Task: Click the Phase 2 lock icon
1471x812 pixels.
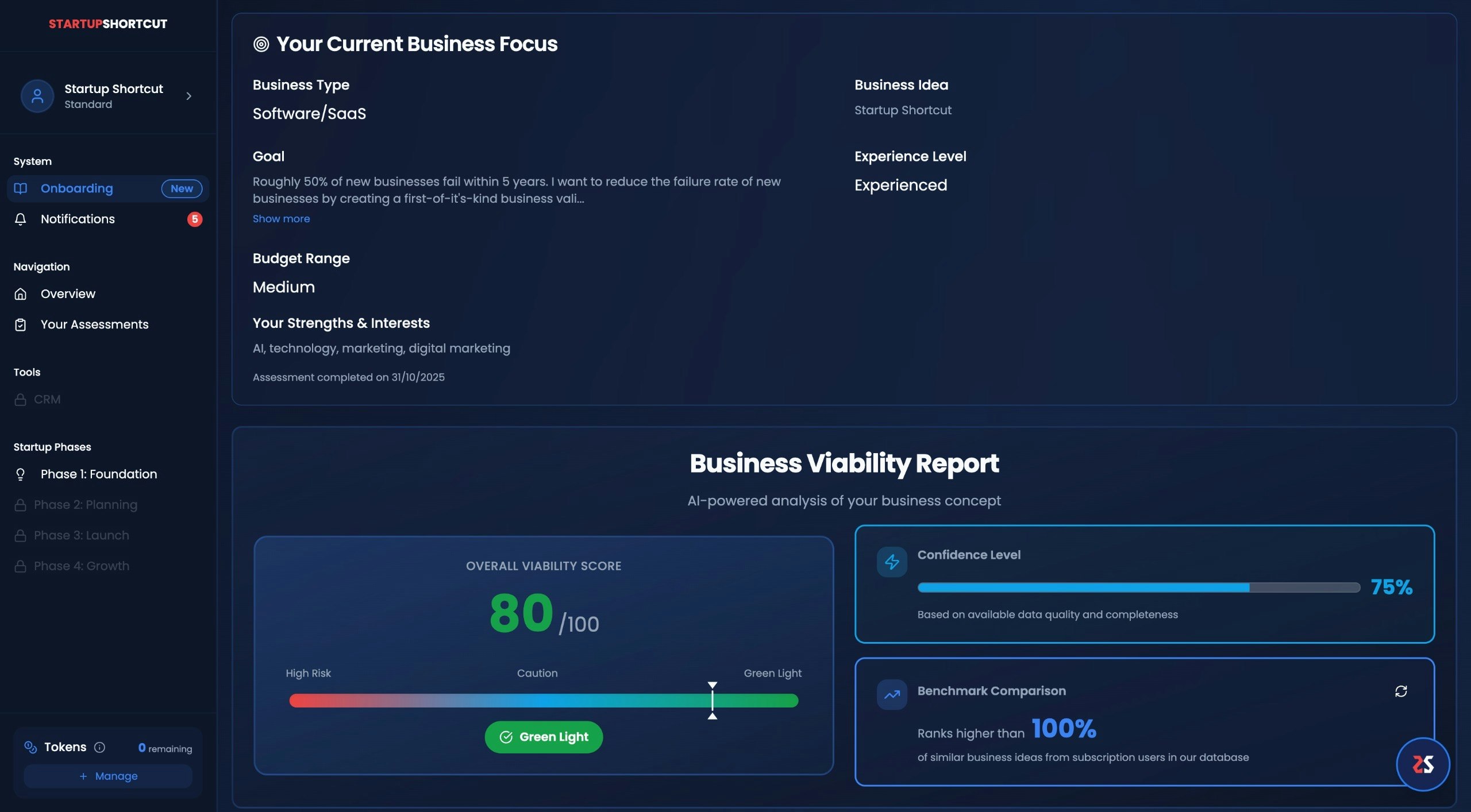Action: tap(21, 505)
